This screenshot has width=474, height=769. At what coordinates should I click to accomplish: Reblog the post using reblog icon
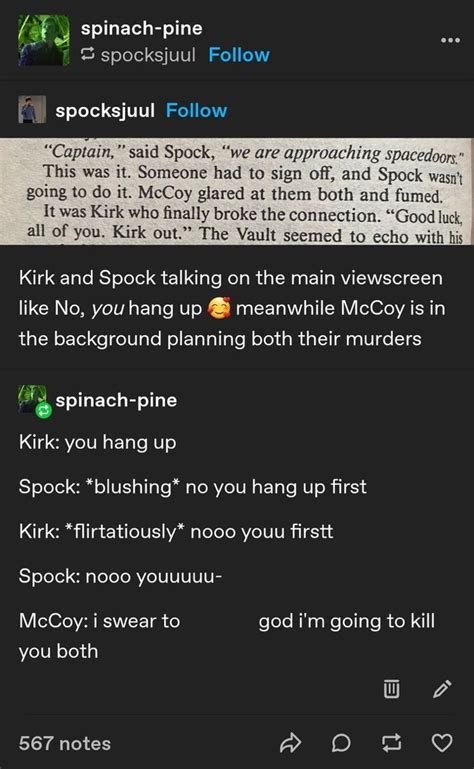[391, 743]
